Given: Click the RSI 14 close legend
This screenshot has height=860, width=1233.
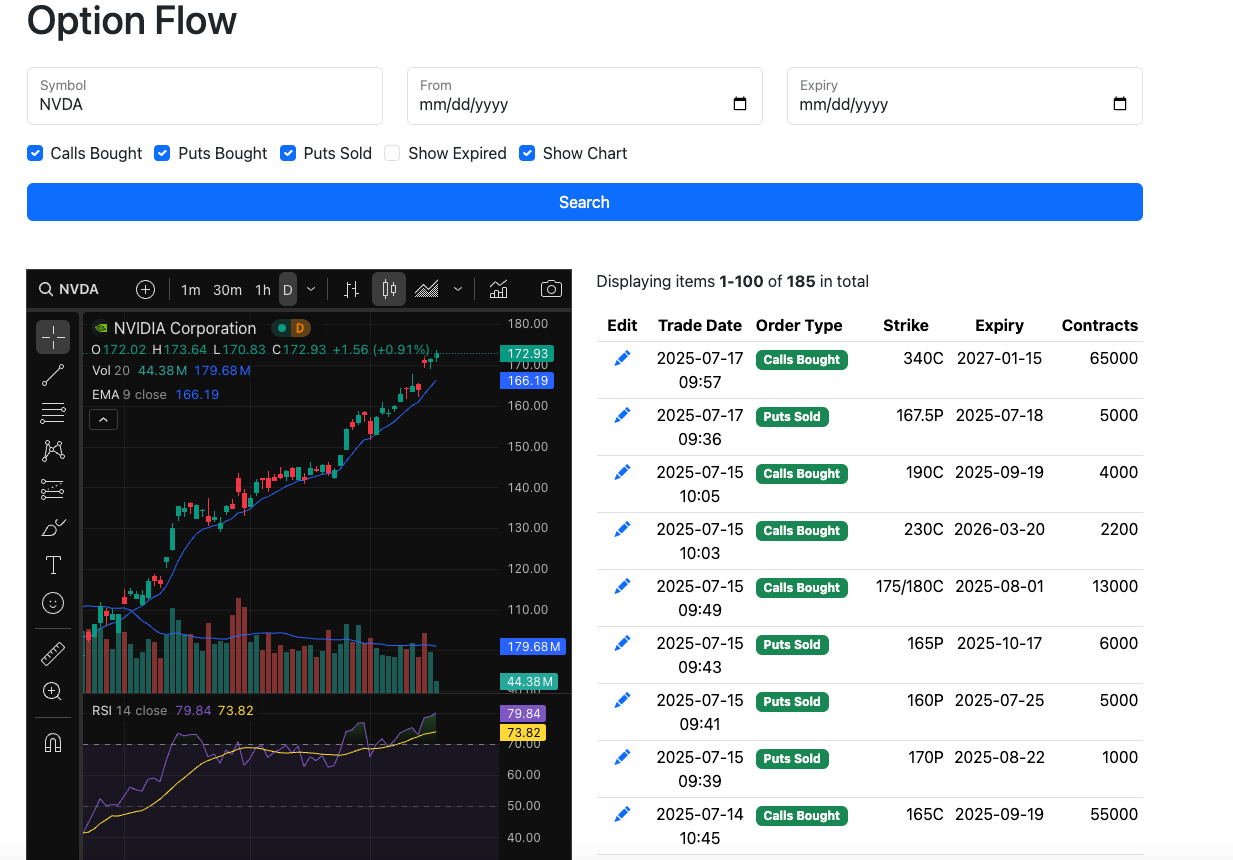Looking at the screenshot, I should 130,710.
